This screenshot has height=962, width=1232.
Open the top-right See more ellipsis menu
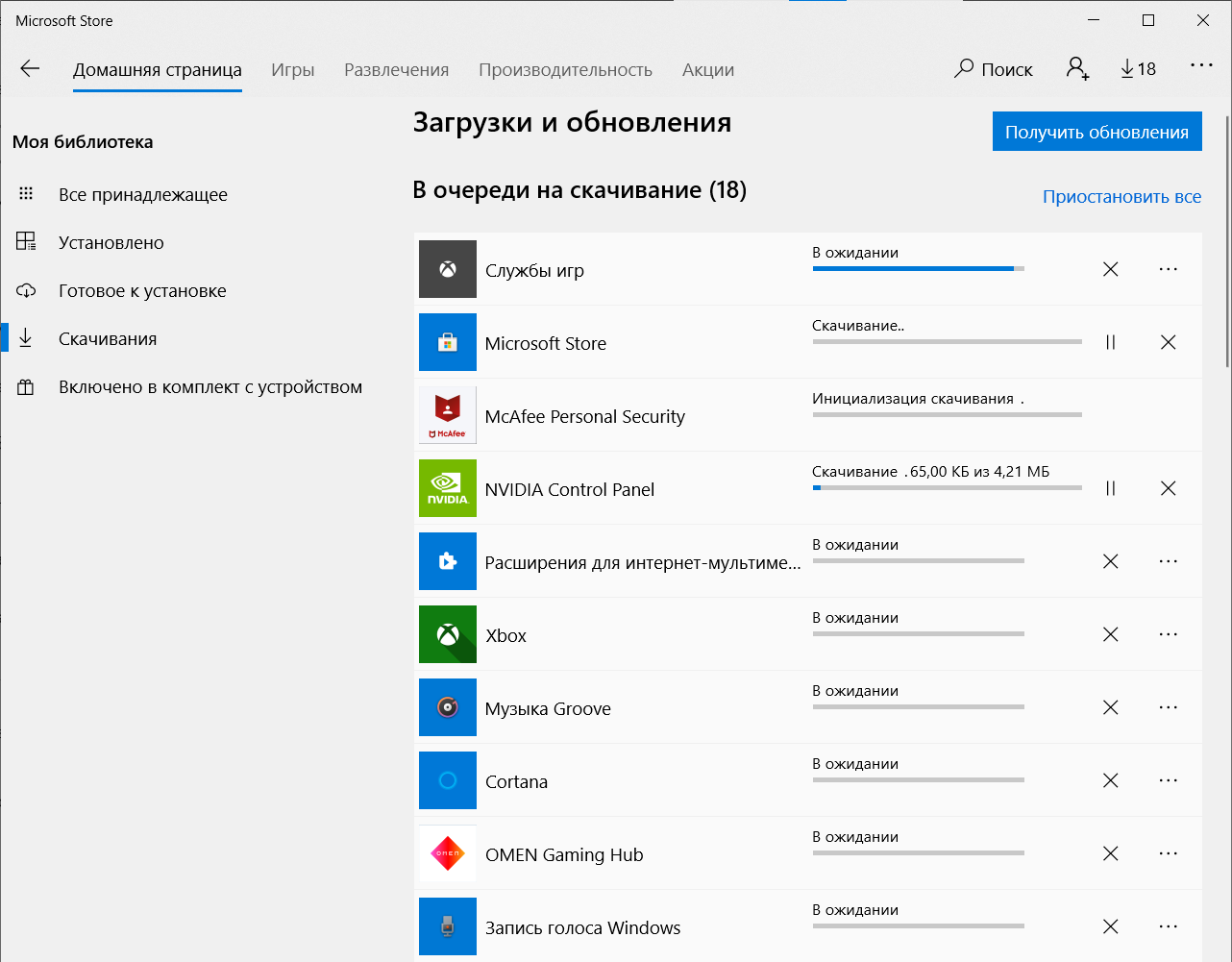pos(1201,65)
